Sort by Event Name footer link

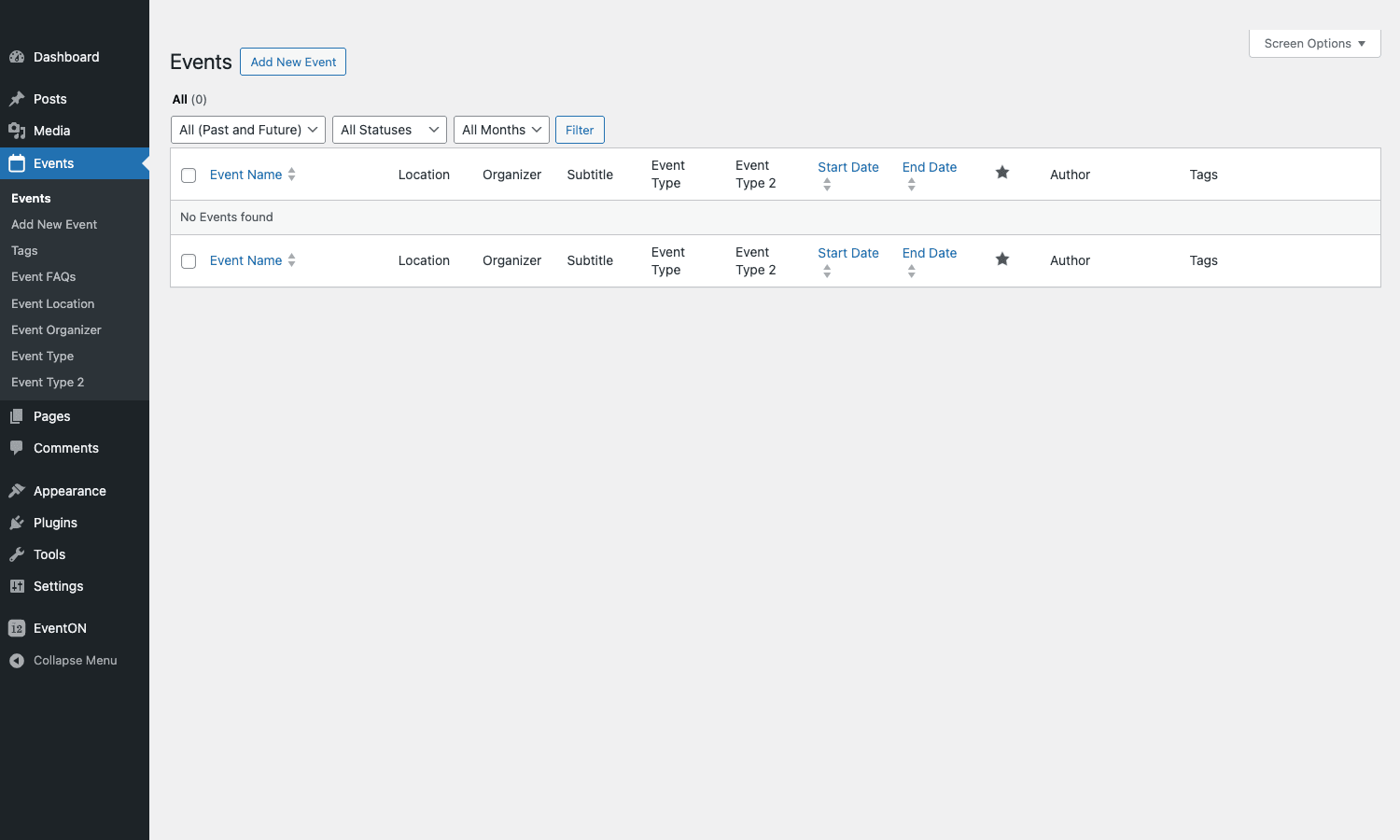[x=245, y=260]
